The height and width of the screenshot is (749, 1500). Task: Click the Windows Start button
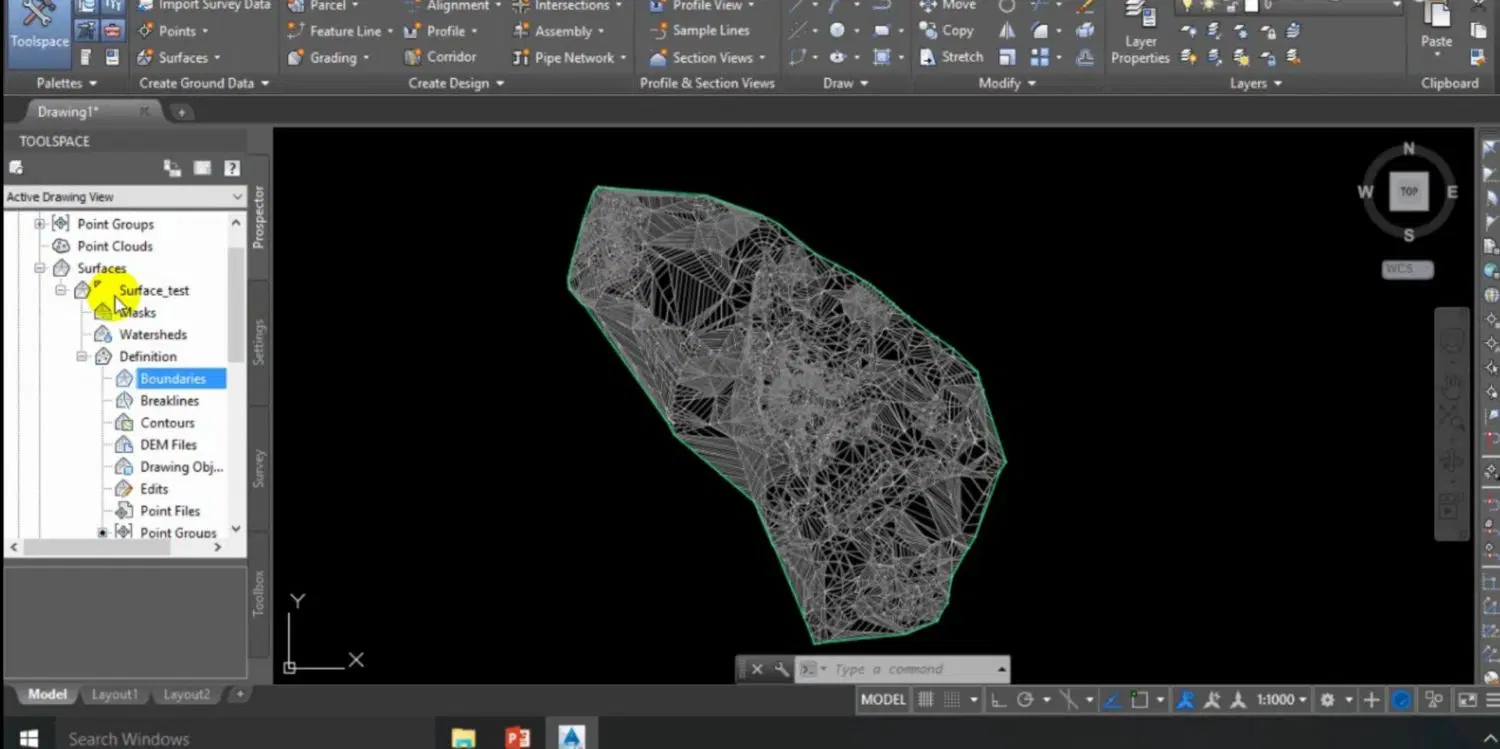point(29,738)
